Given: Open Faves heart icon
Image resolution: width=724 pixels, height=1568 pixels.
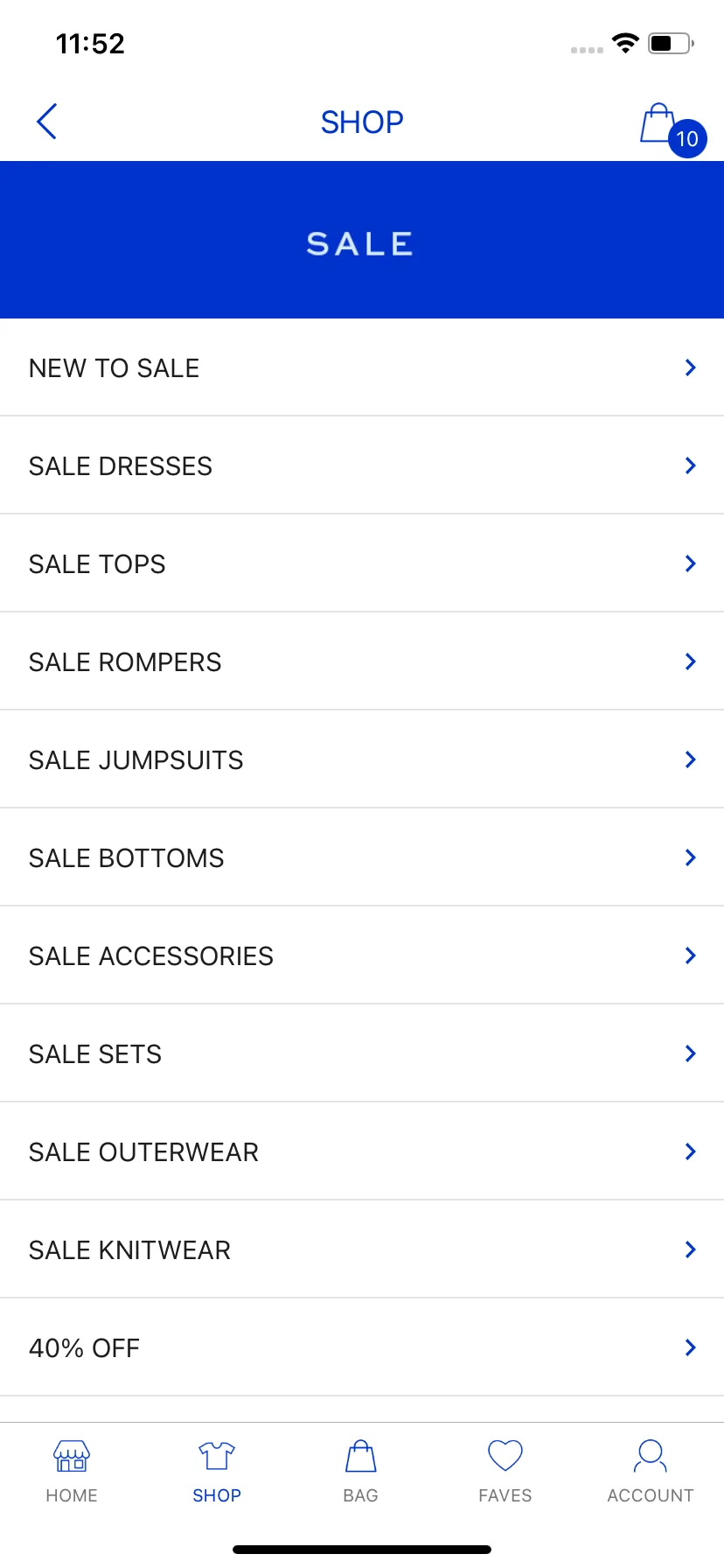Looking at the screenshot, I should [x=505, y=1456].
